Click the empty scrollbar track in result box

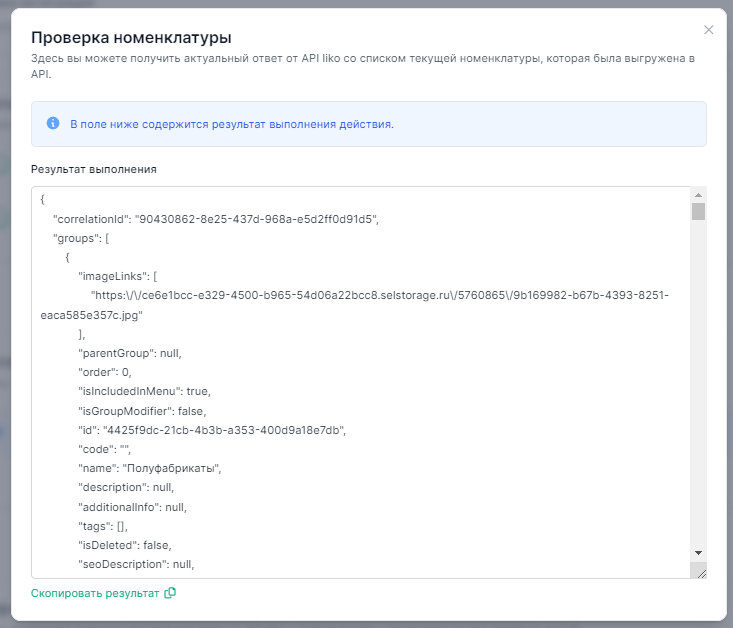coord(699,380)
